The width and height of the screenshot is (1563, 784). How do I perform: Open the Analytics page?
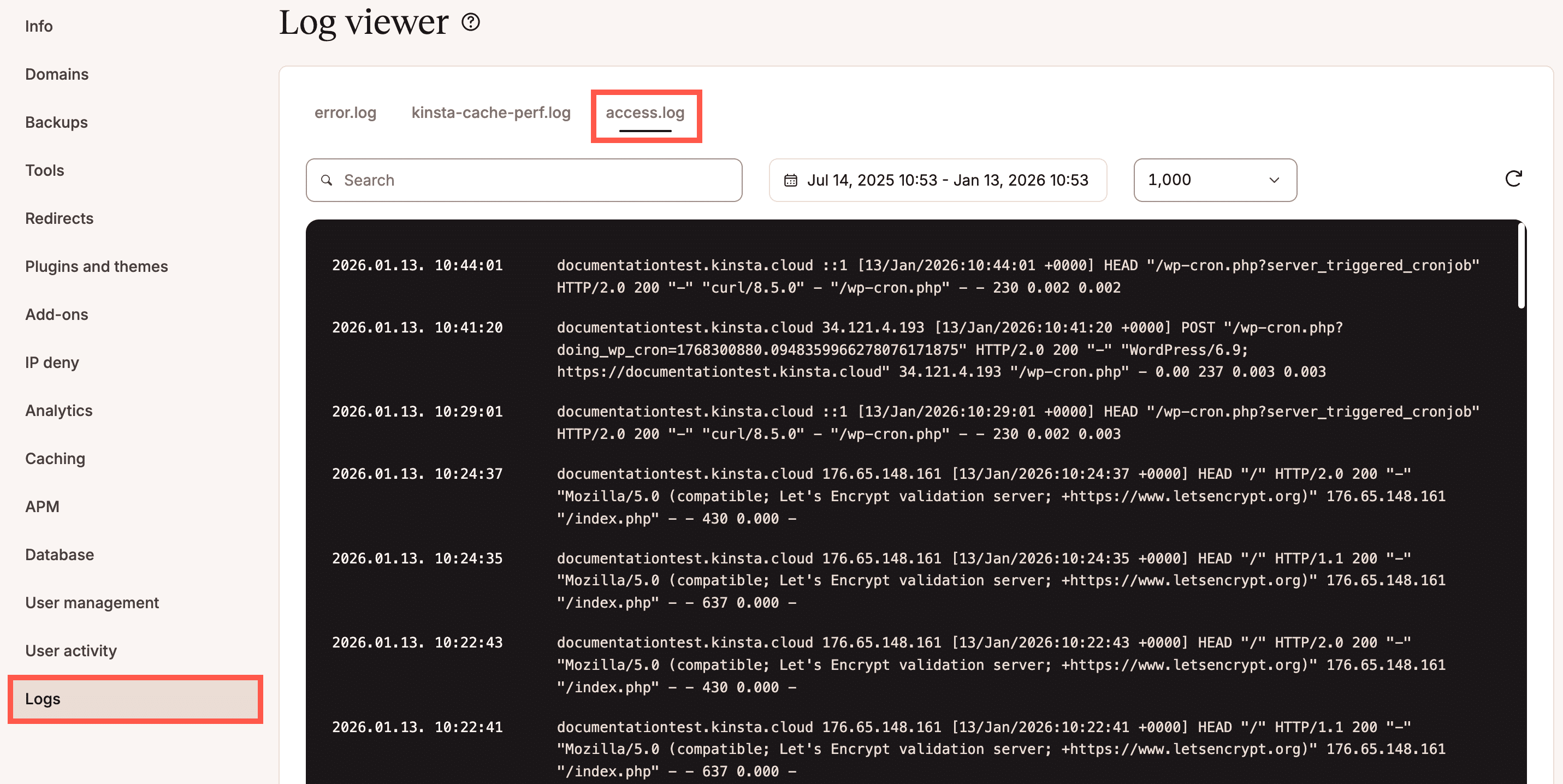point(58,410)
